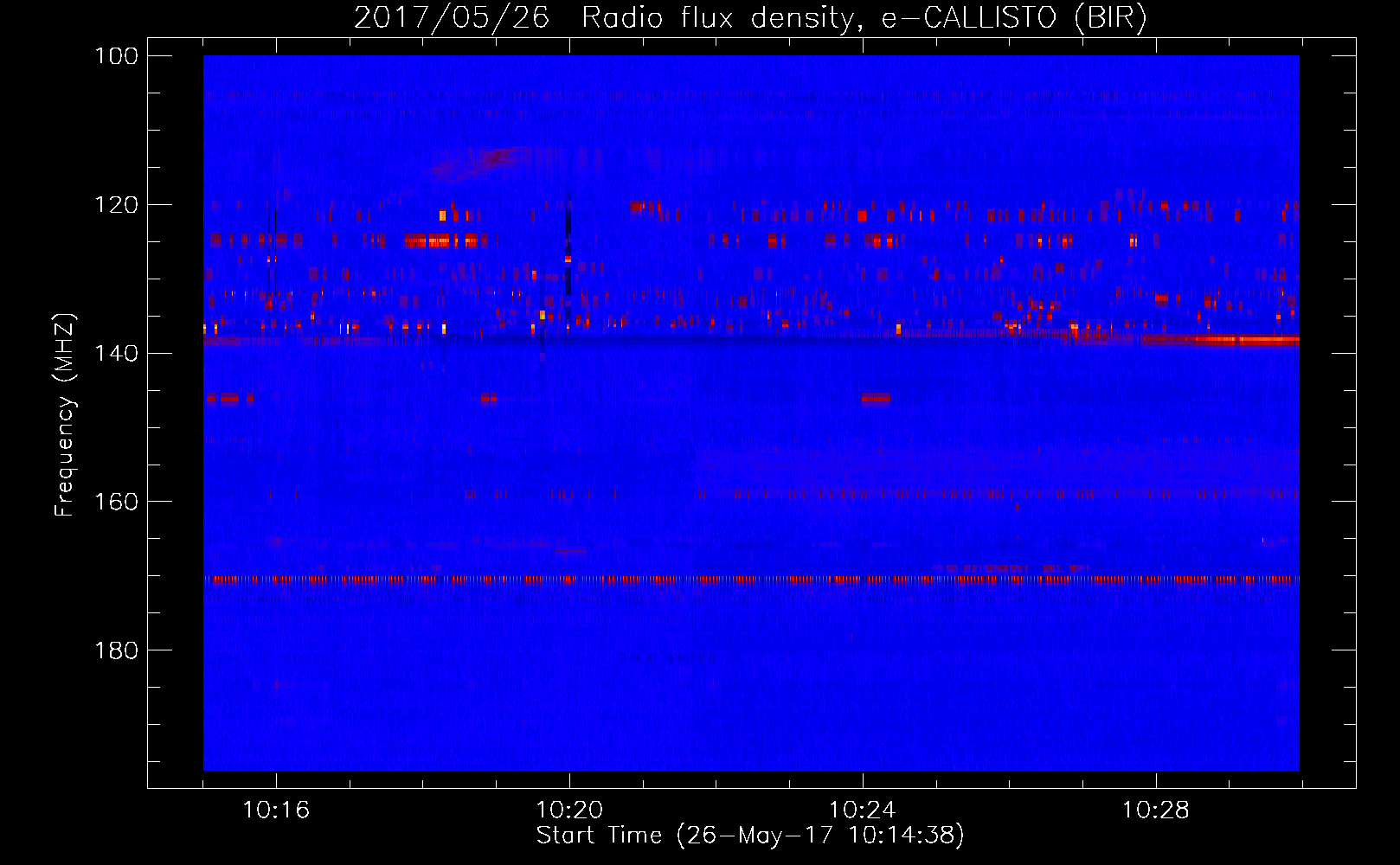Click the faint diagonal burst near 115 MHz
This screenshot has width=1400, height=865.
coord(481,163)
